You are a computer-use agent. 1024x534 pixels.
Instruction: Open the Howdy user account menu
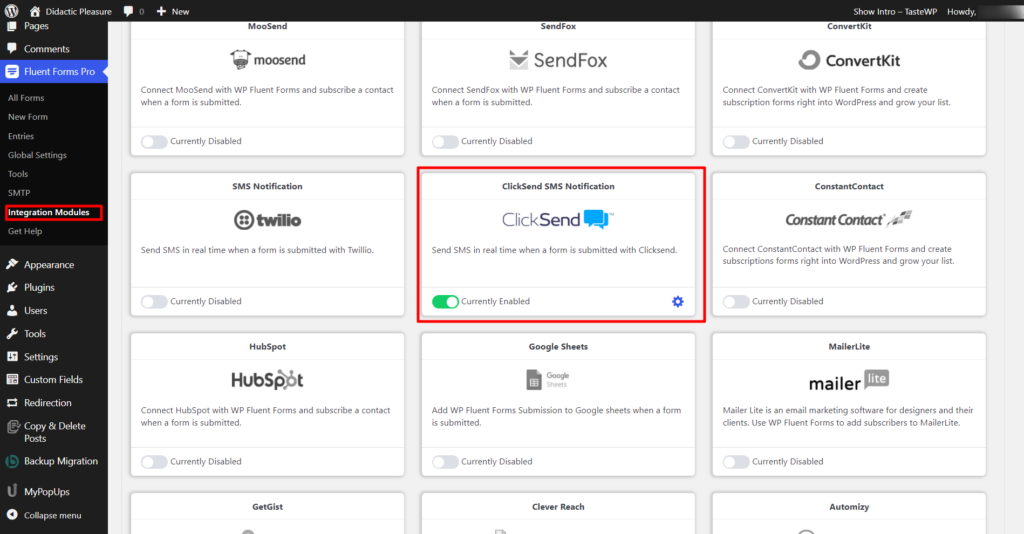[x=961, y=11]
